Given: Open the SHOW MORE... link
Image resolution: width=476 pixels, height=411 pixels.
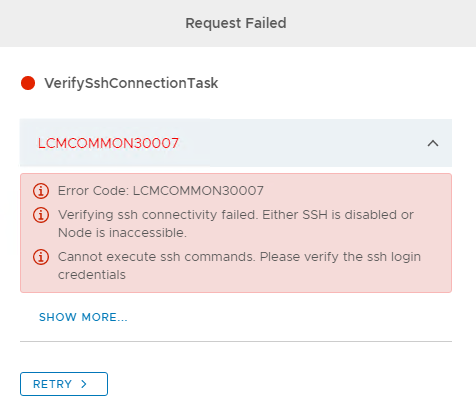Looking at the screenshot, I should coord(83,317).
